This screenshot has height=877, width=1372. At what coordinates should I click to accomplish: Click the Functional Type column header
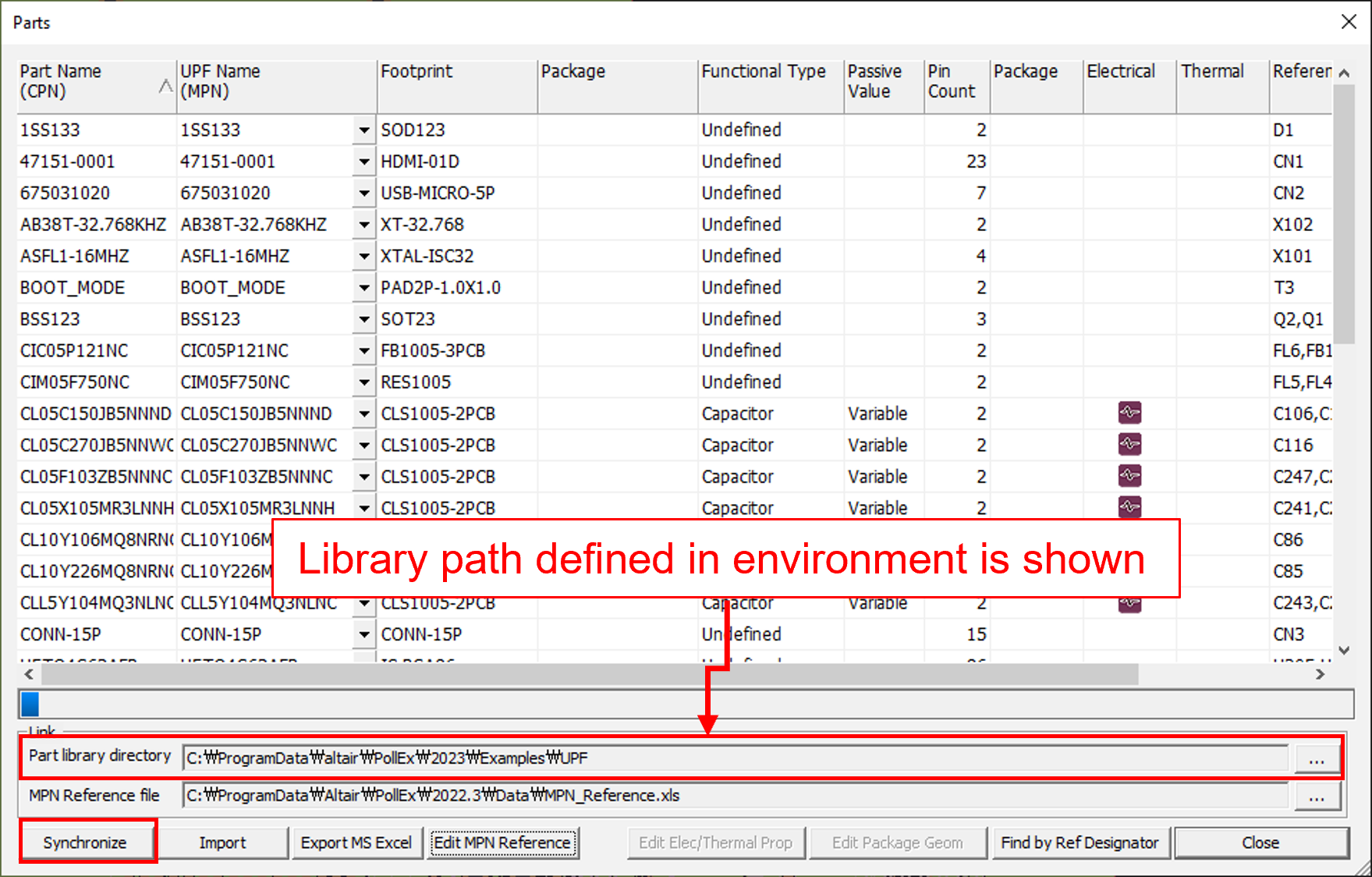point(769,82)
